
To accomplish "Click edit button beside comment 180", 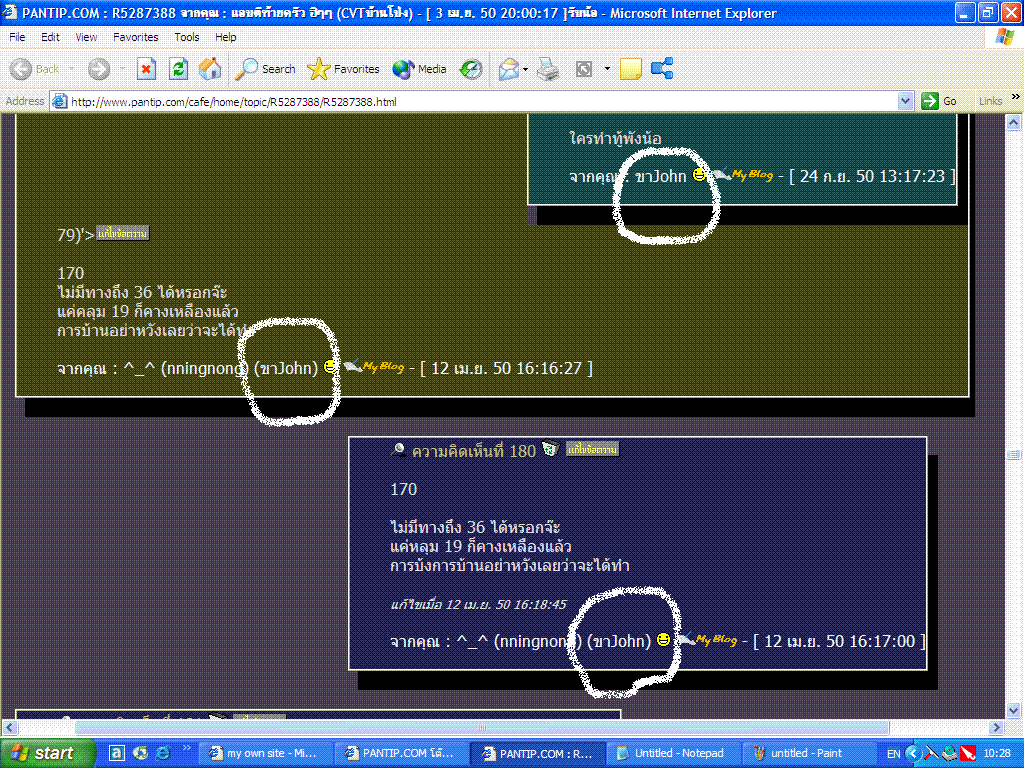I will coord(592,449).
